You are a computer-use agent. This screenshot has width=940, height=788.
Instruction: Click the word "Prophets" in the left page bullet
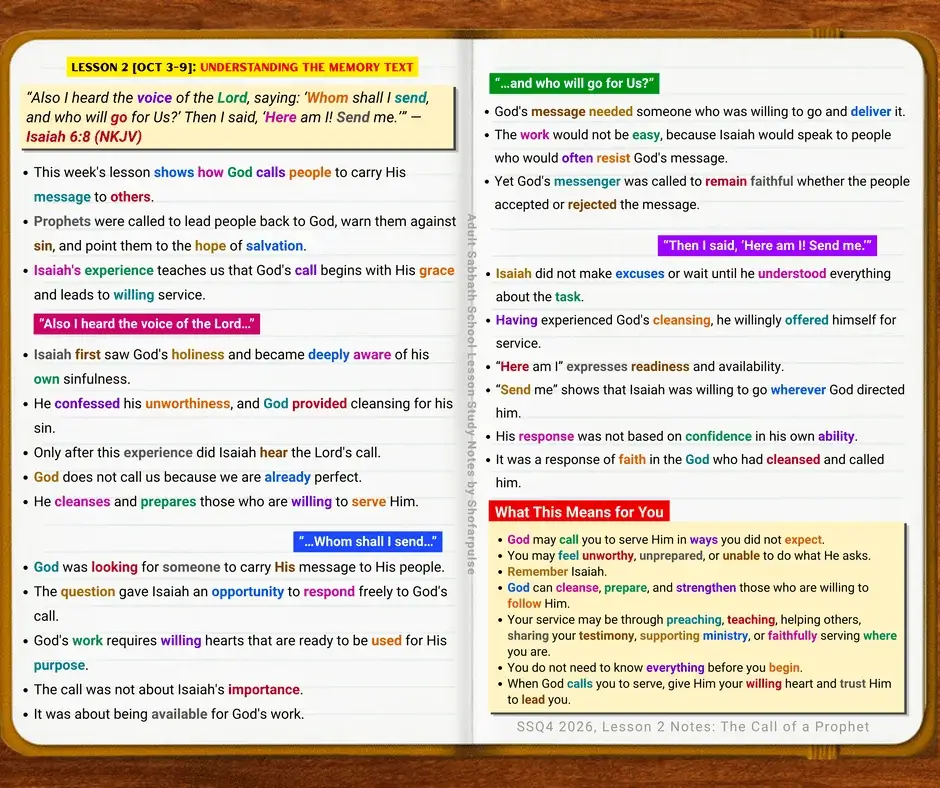[x=62, y=221]
